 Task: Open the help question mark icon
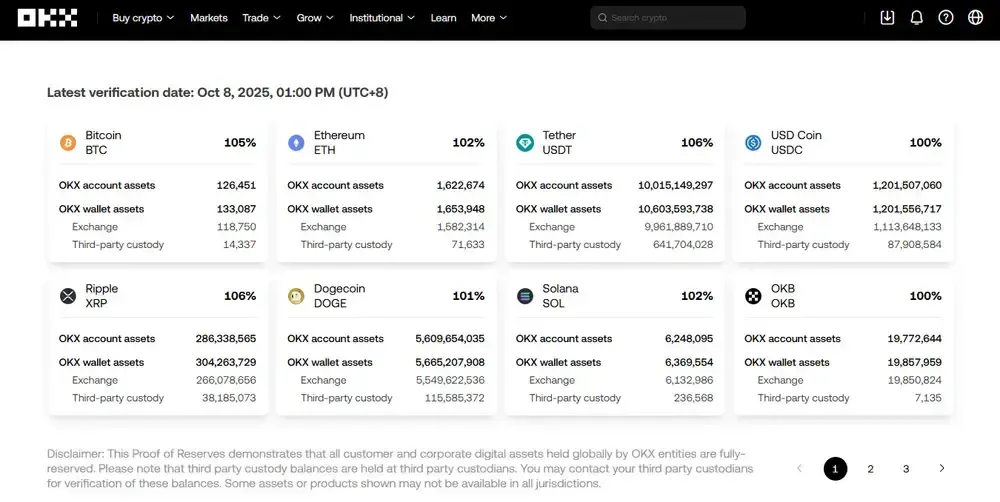pos(946,18)
